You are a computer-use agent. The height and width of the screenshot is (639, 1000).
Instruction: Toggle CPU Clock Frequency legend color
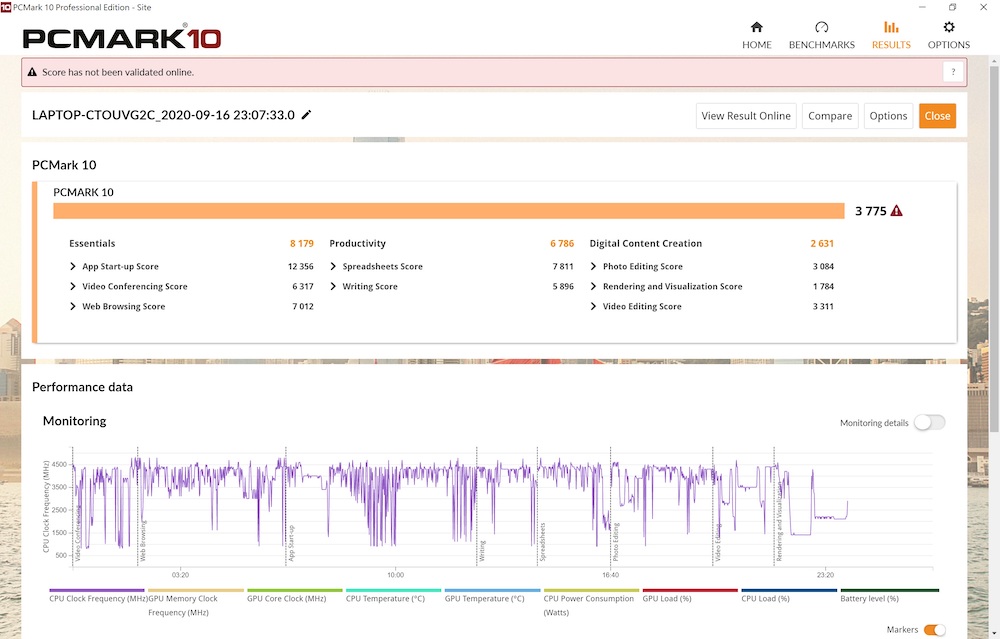click(x=96, y=590)
